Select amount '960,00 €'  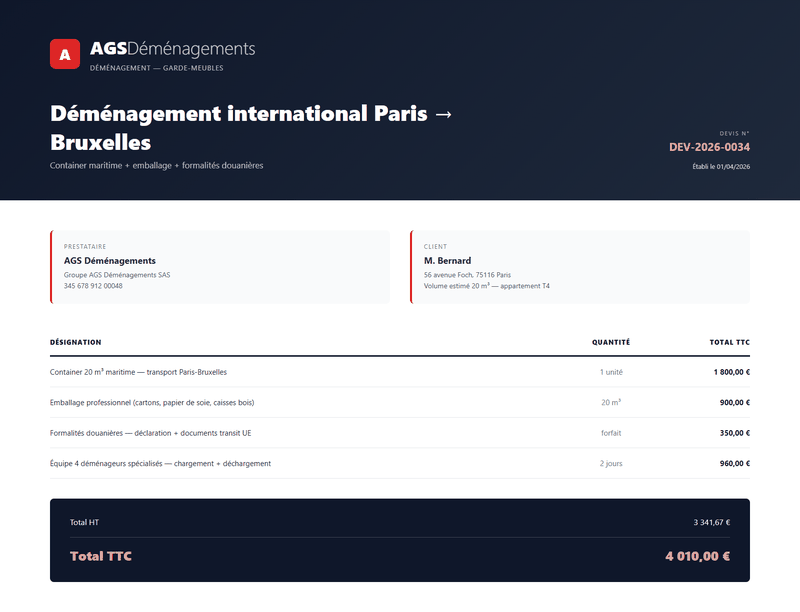(x=735, y=464)
